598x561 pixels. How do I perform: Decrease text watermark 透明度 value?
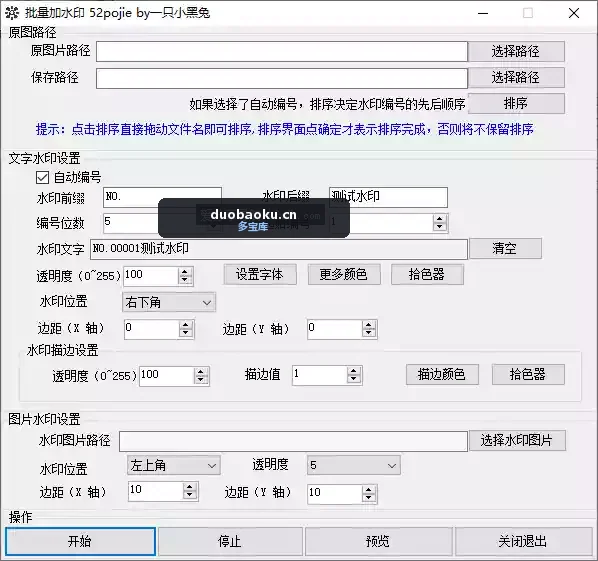point(185,280)
